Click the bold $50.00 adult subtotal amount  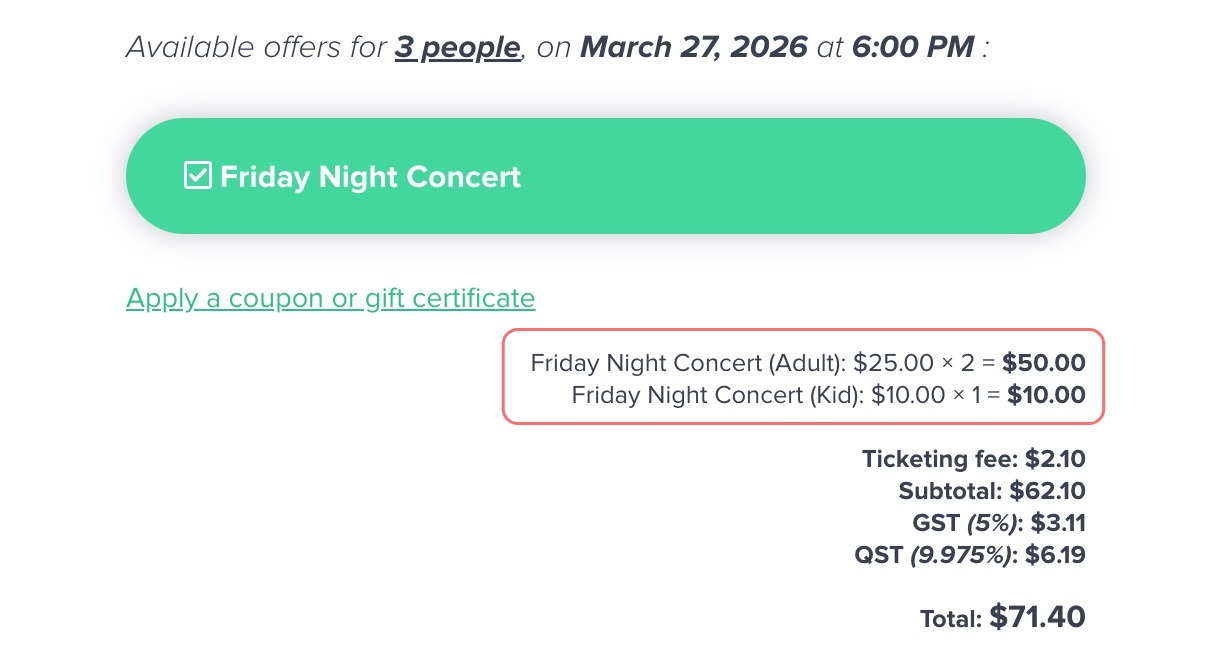click(x=1043, y=362)
